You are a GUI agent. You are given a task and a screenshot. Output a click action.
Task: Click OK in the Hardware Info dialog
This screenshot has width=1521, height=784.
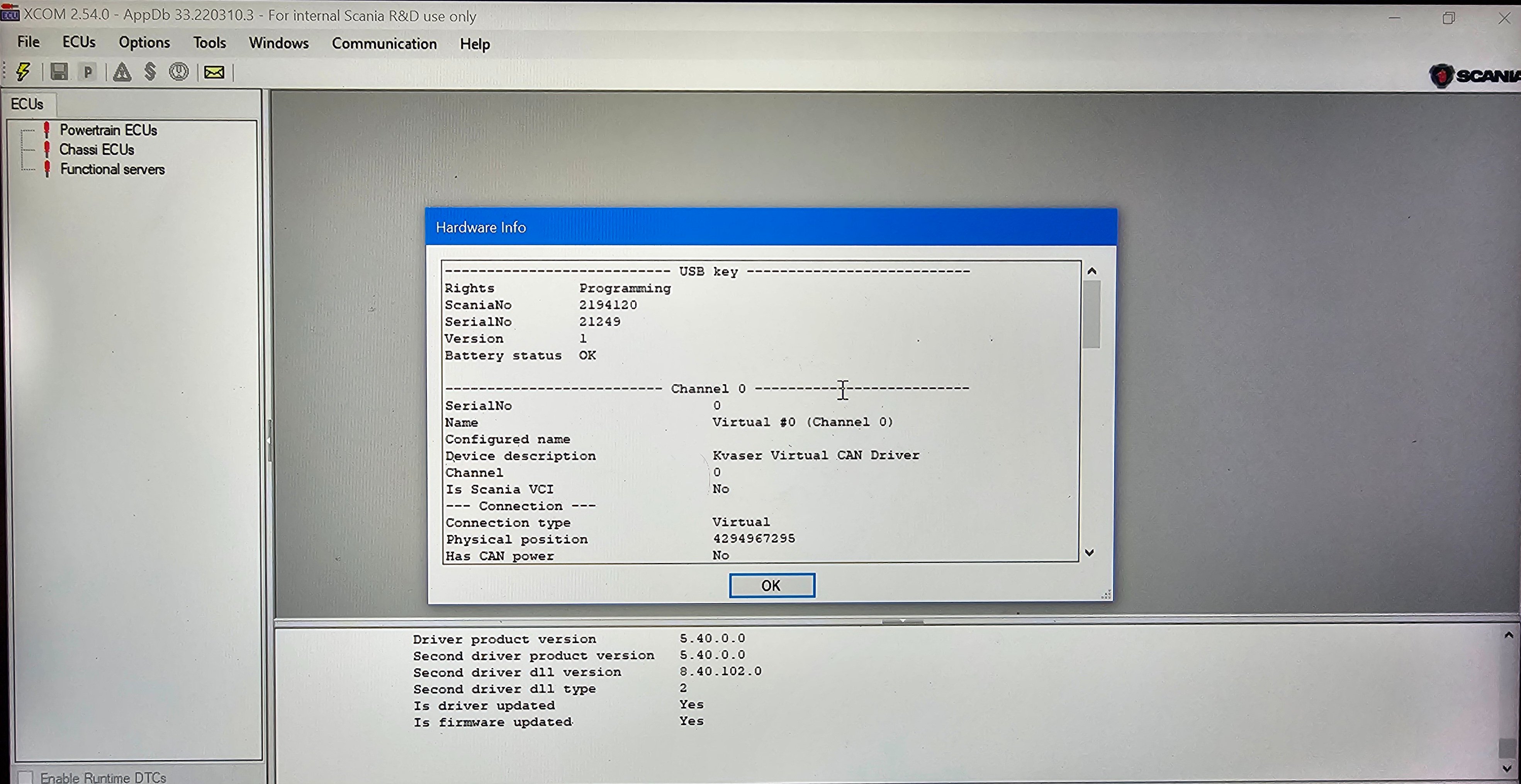coord(772,585)
